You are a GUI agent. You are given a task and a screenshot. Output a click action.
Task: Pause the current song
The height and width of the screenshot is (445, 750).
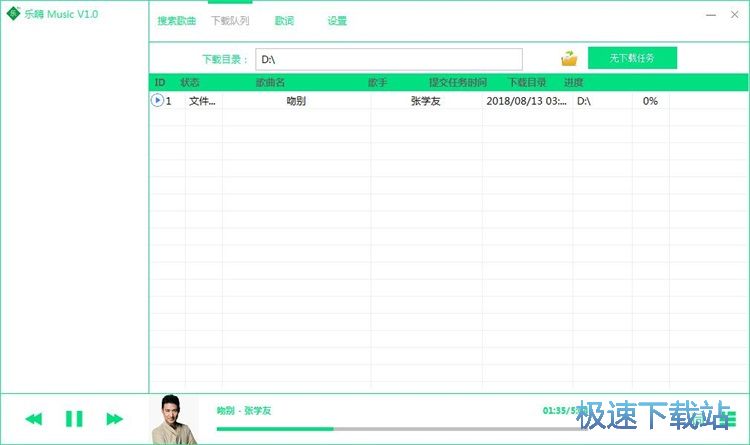tap(74, 419)
